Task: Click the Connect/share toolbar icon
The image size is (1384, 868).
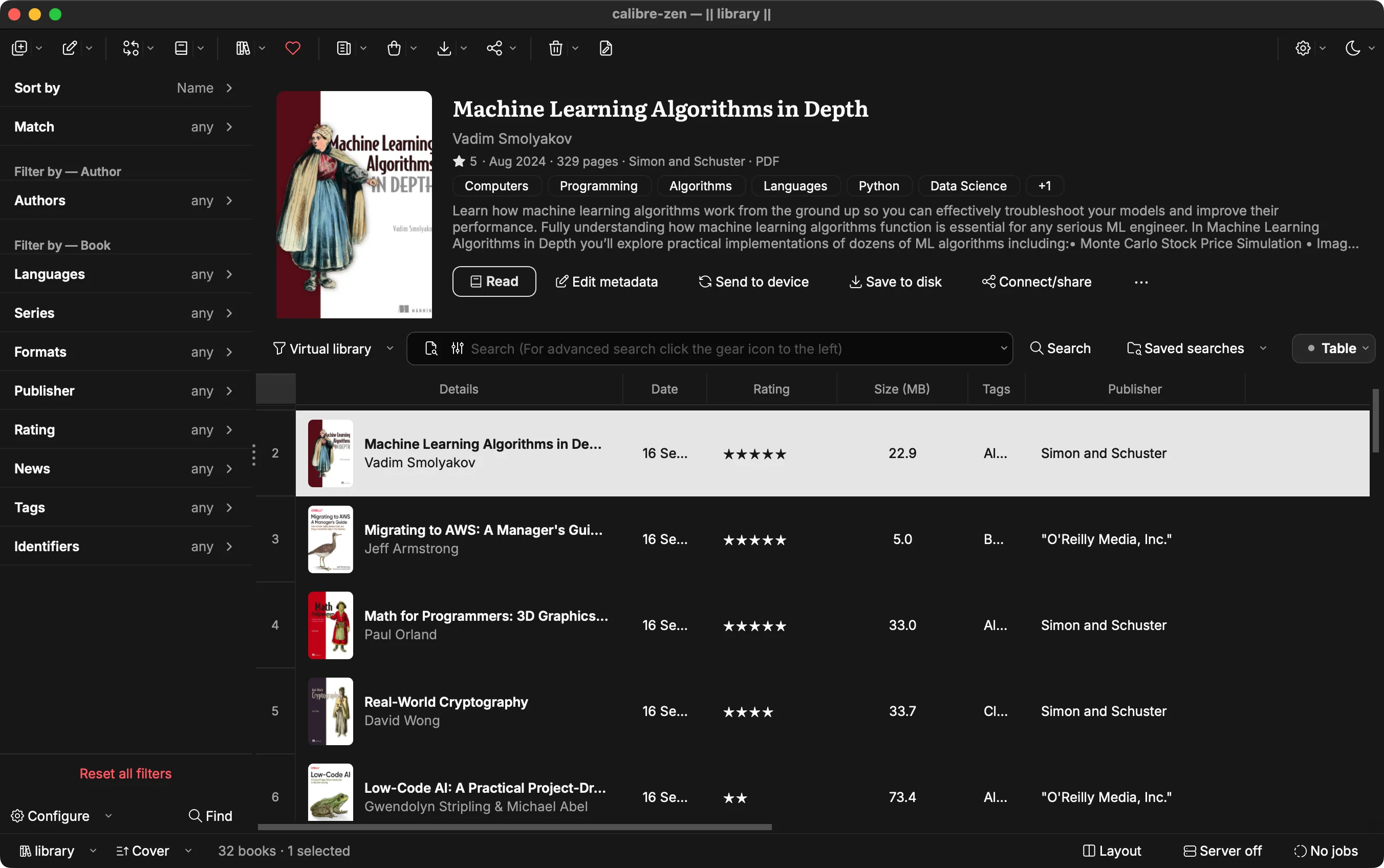Action: (x=494, y=48)
